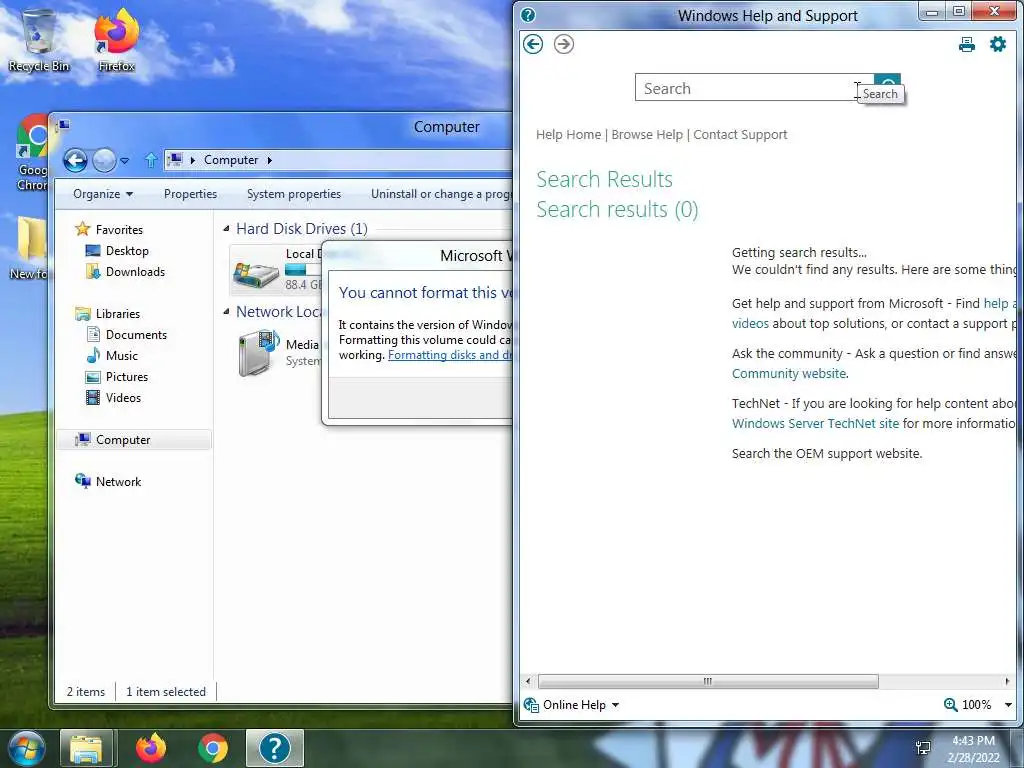This screenshot has width=1024, height=768.
Task: Open the Community website link
Action: point(789,374)
